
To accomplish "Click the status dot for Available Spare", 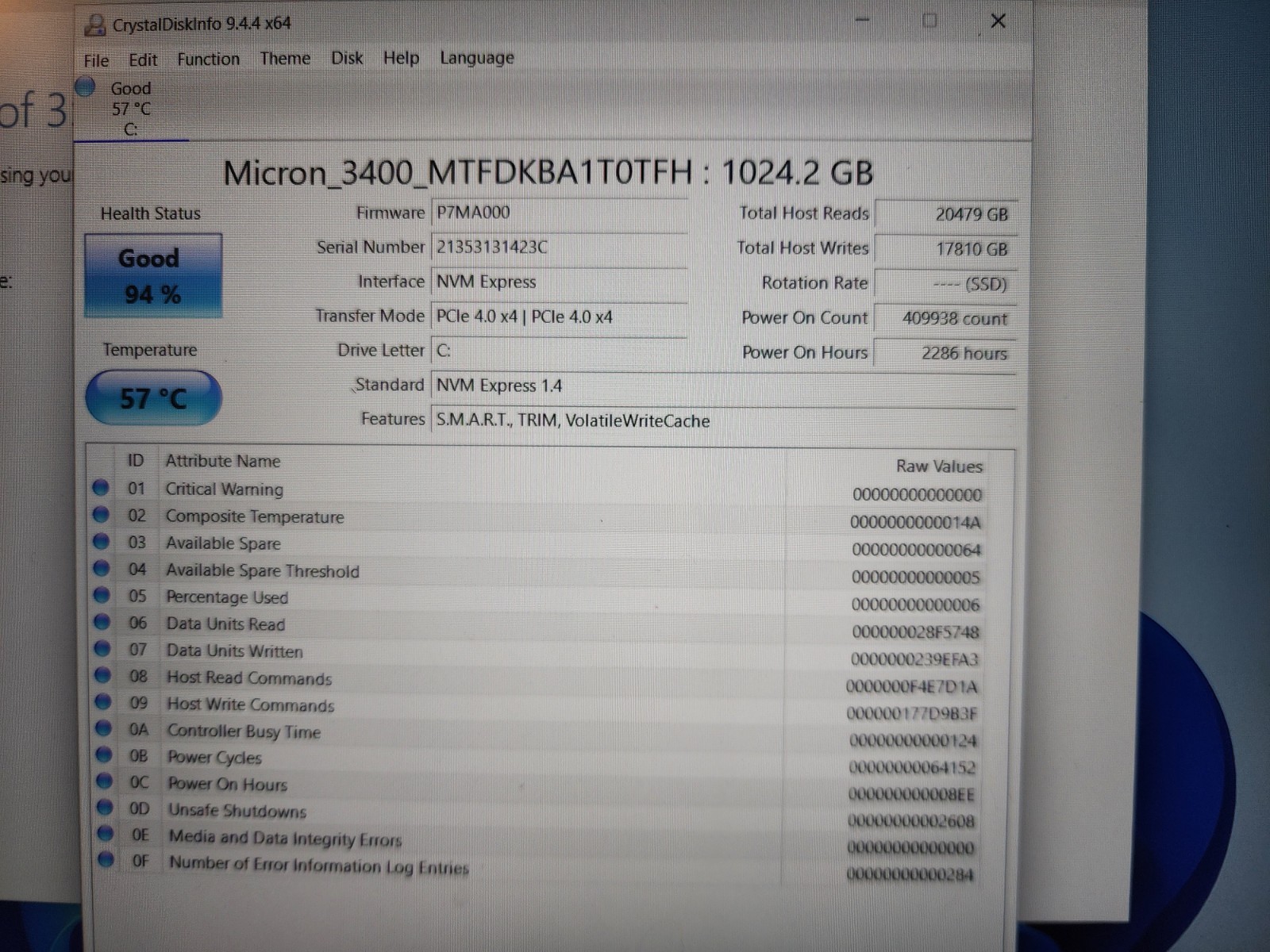I will [x=101, y=542].
